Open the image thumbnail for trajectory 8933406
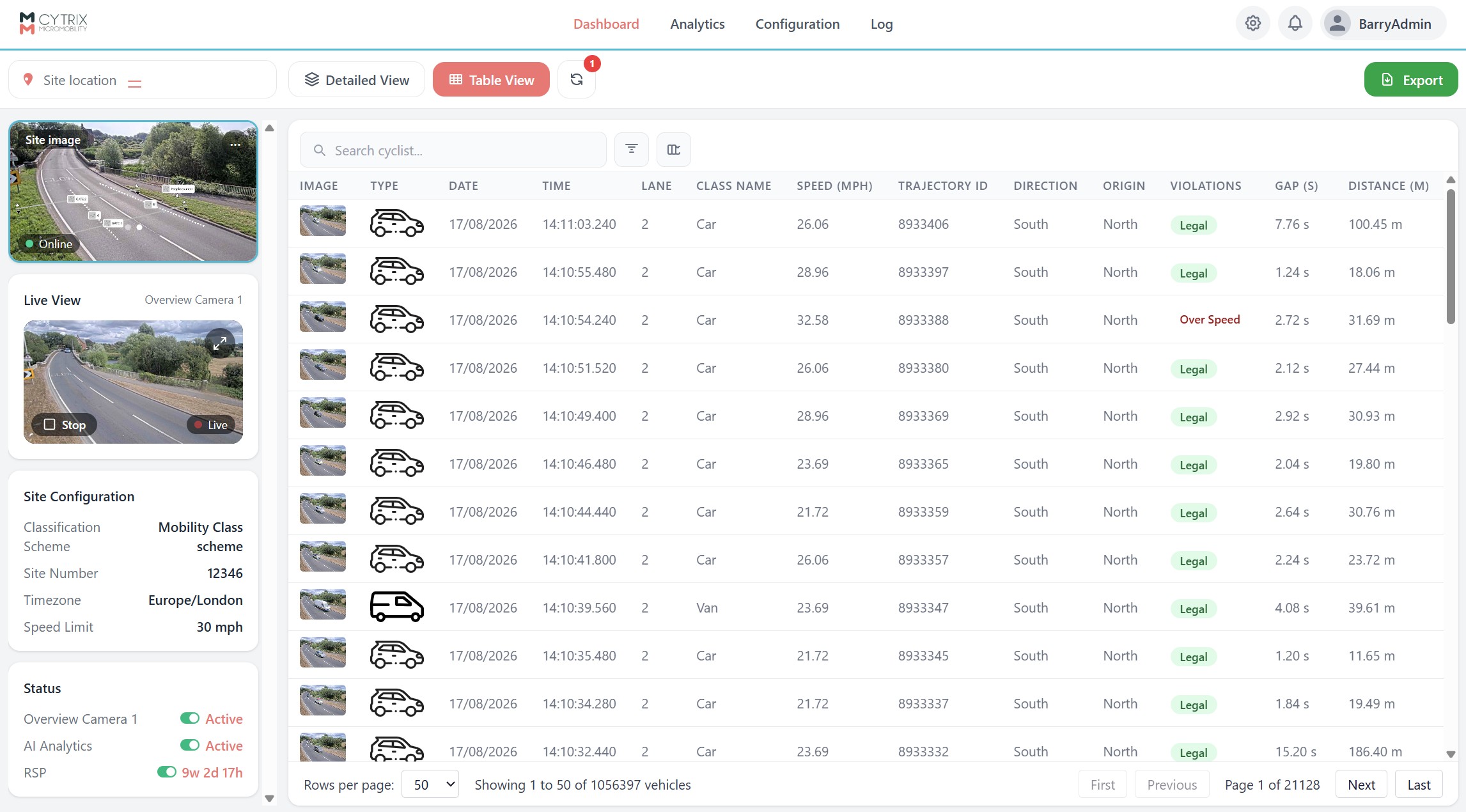This screenshot has width=1466, height=812. (323, 221)
